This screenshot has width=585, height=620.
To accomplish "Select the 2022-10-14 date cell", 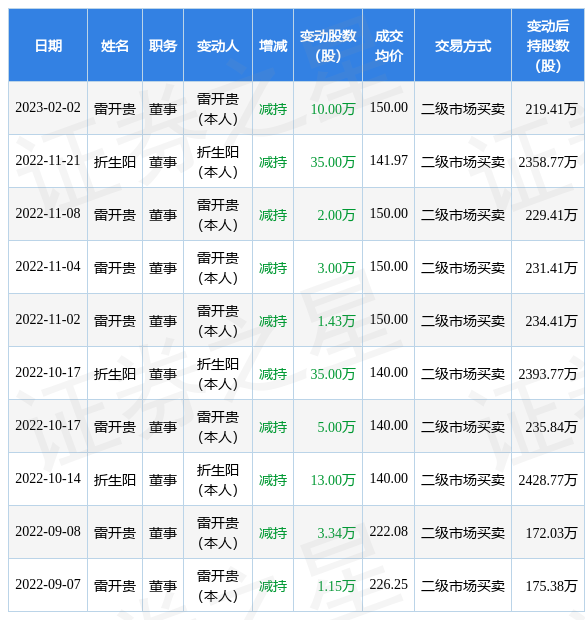I will coord(48,479).
